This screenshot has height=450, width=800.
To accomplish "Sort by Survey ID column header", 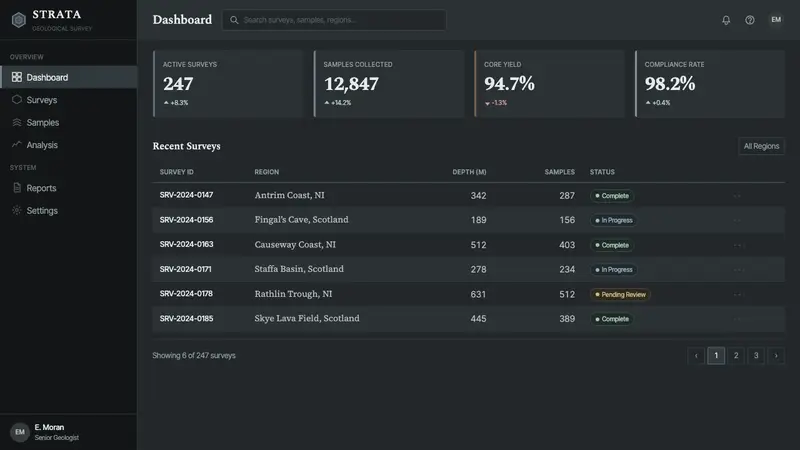I will click(177, 172).
